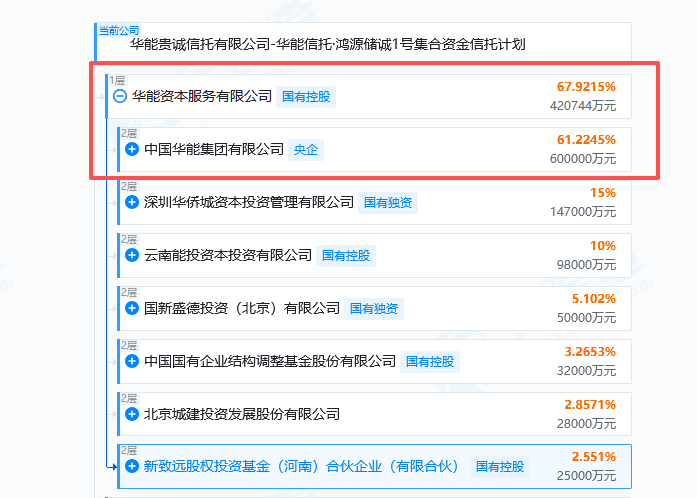Image resolution: width=697 pixels, height=498 pixels.
Task: Click 国有控股 tag beside 云南能投资本投资
Action: click(x=346, y=256)
